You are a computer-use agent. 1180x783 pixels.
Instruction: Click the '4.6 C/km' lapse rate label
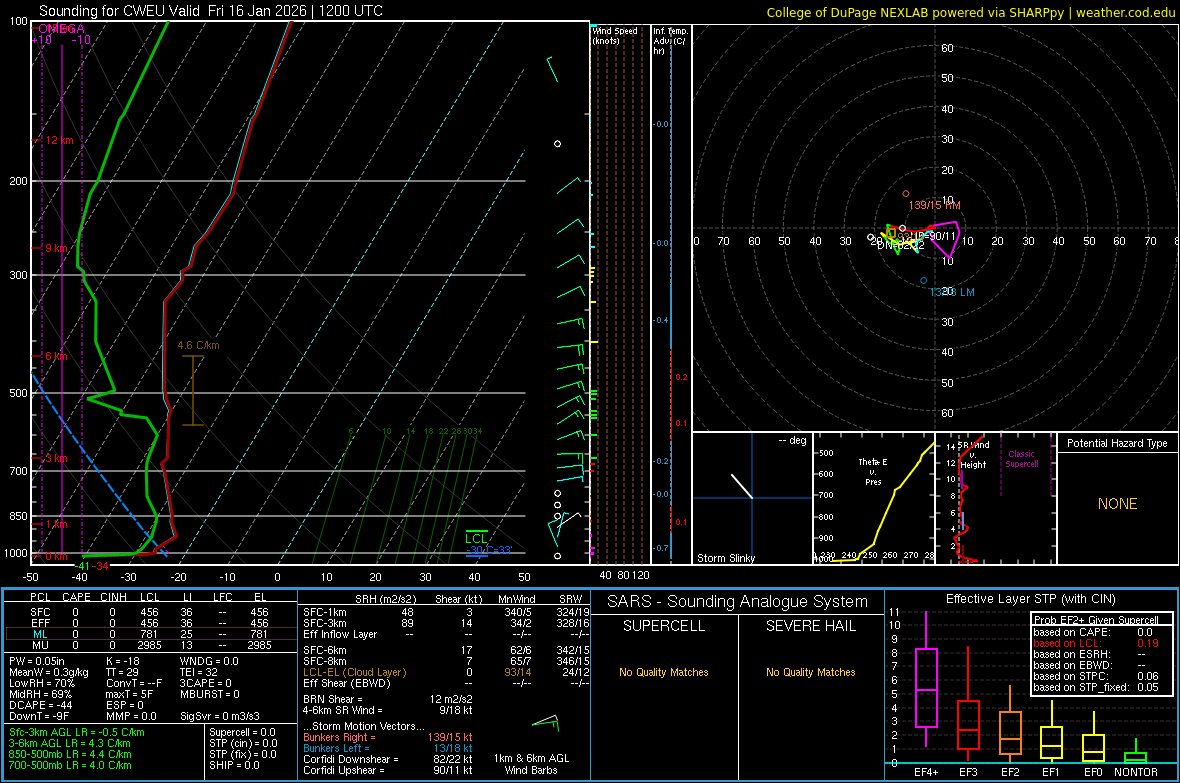coord(198,346)
